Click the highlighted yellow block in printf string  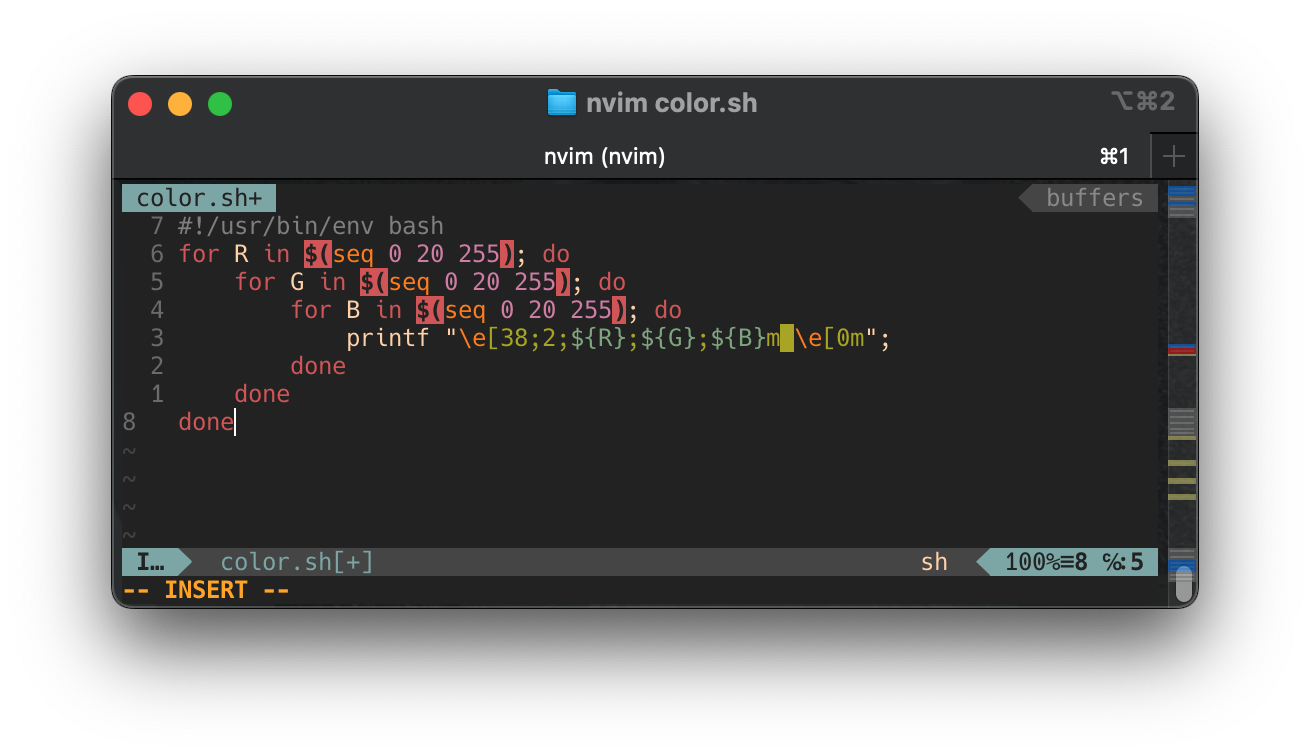787,338
